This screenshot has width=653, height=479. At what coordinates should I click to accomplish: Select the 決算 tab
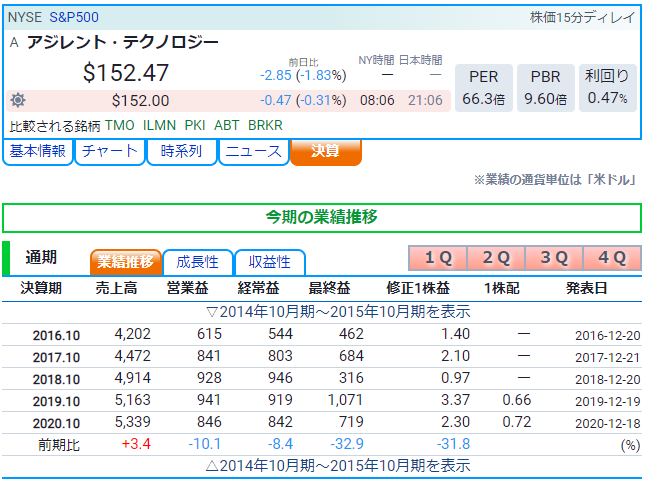(326, 152)
